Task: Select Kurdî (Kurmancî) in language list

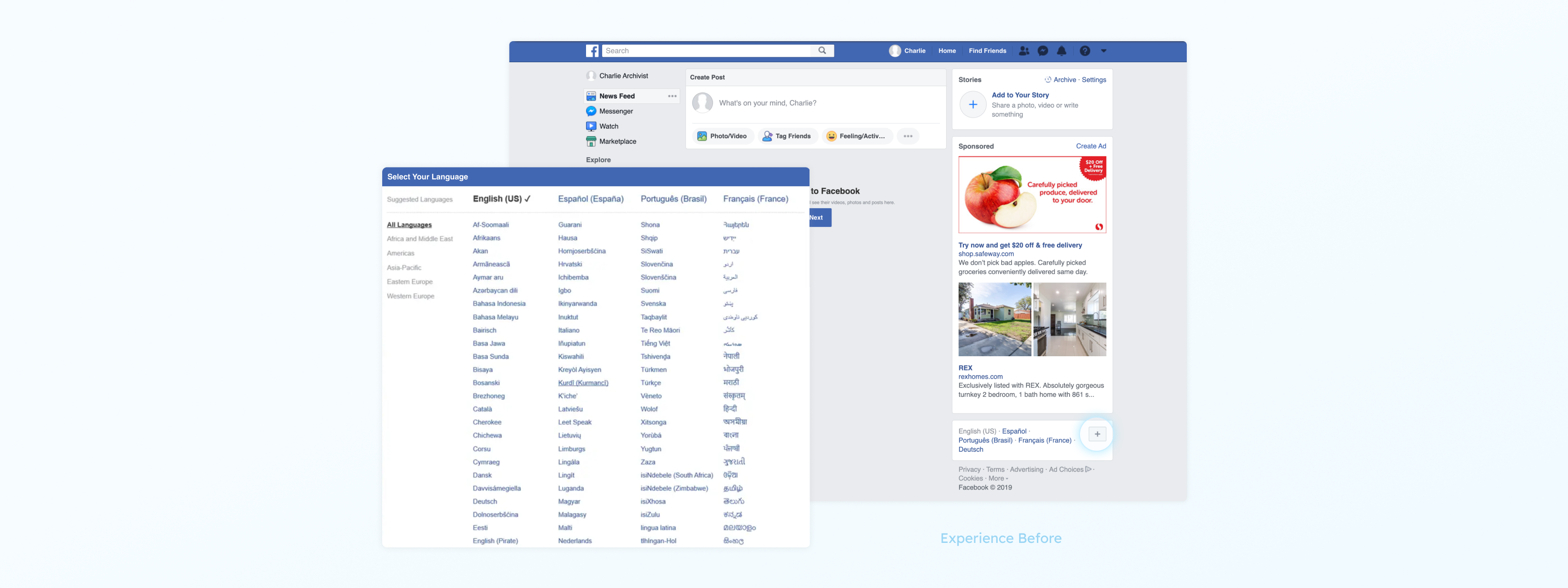Action: tap(583, 383)
